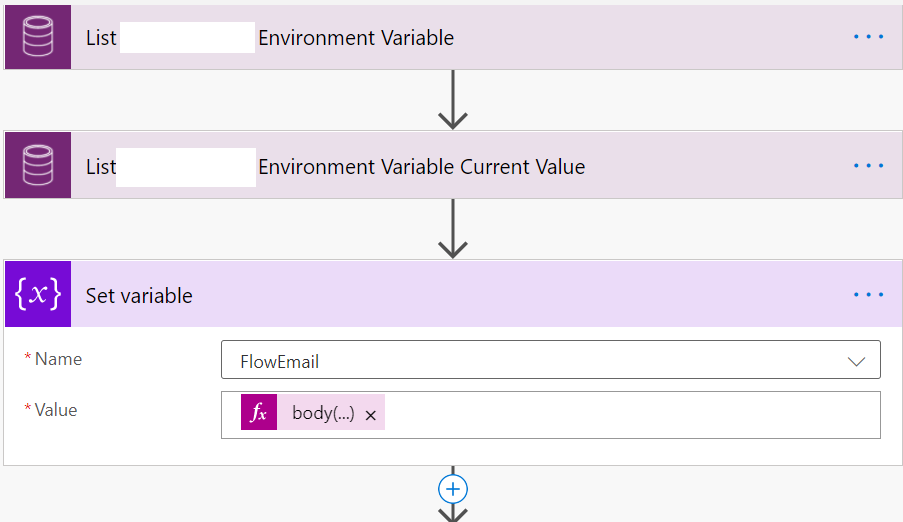Open the ellipsis menu for List Environment Variable
The width and height of the screenshot is (903, 522).
[868, 37]
